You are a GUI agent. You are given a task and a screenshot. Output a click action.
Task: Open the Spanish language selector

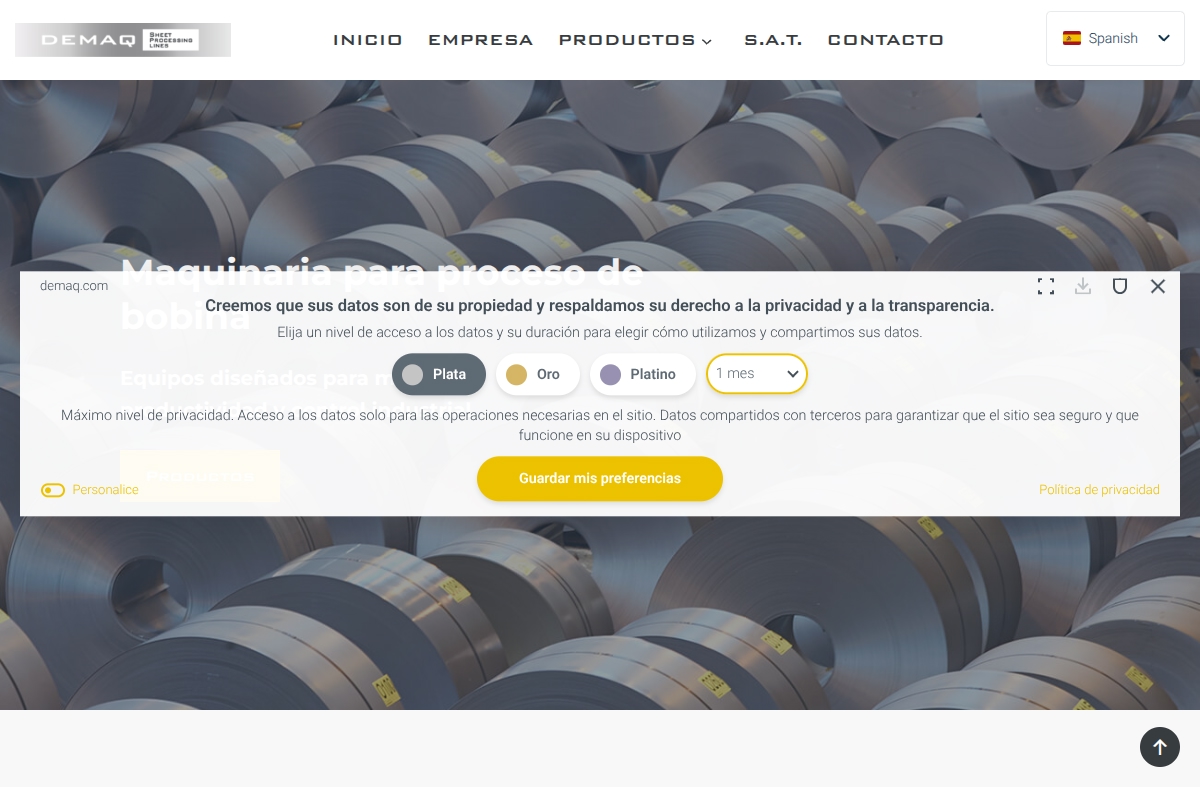click(1115, 38)
